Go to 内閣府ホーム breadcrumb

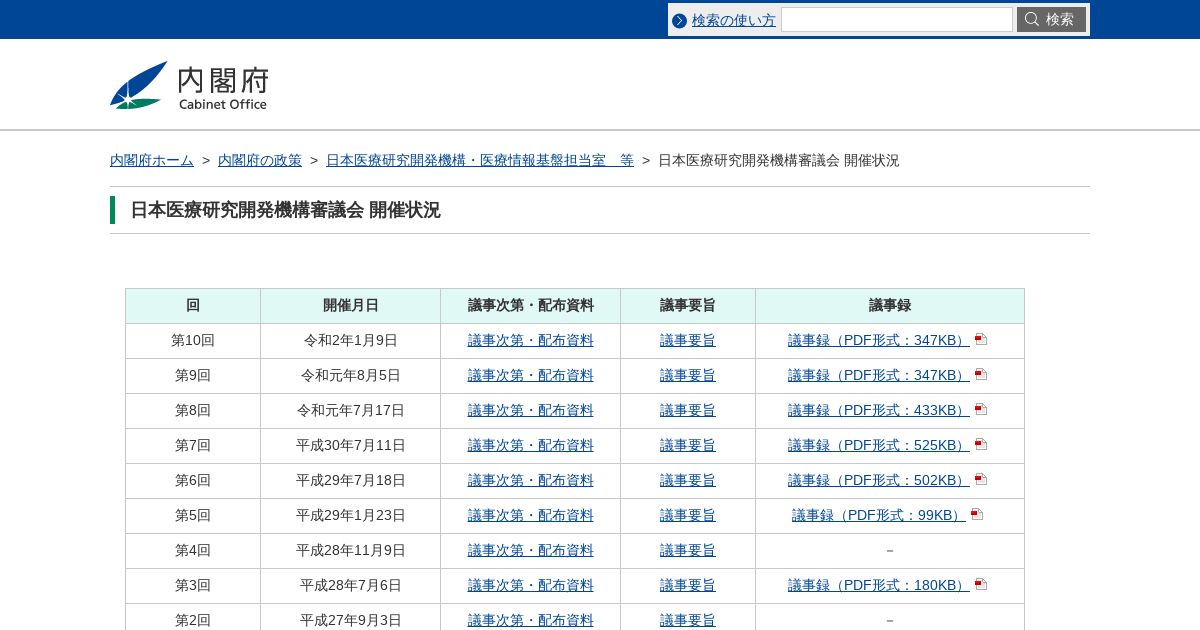[x=152, y=160]
